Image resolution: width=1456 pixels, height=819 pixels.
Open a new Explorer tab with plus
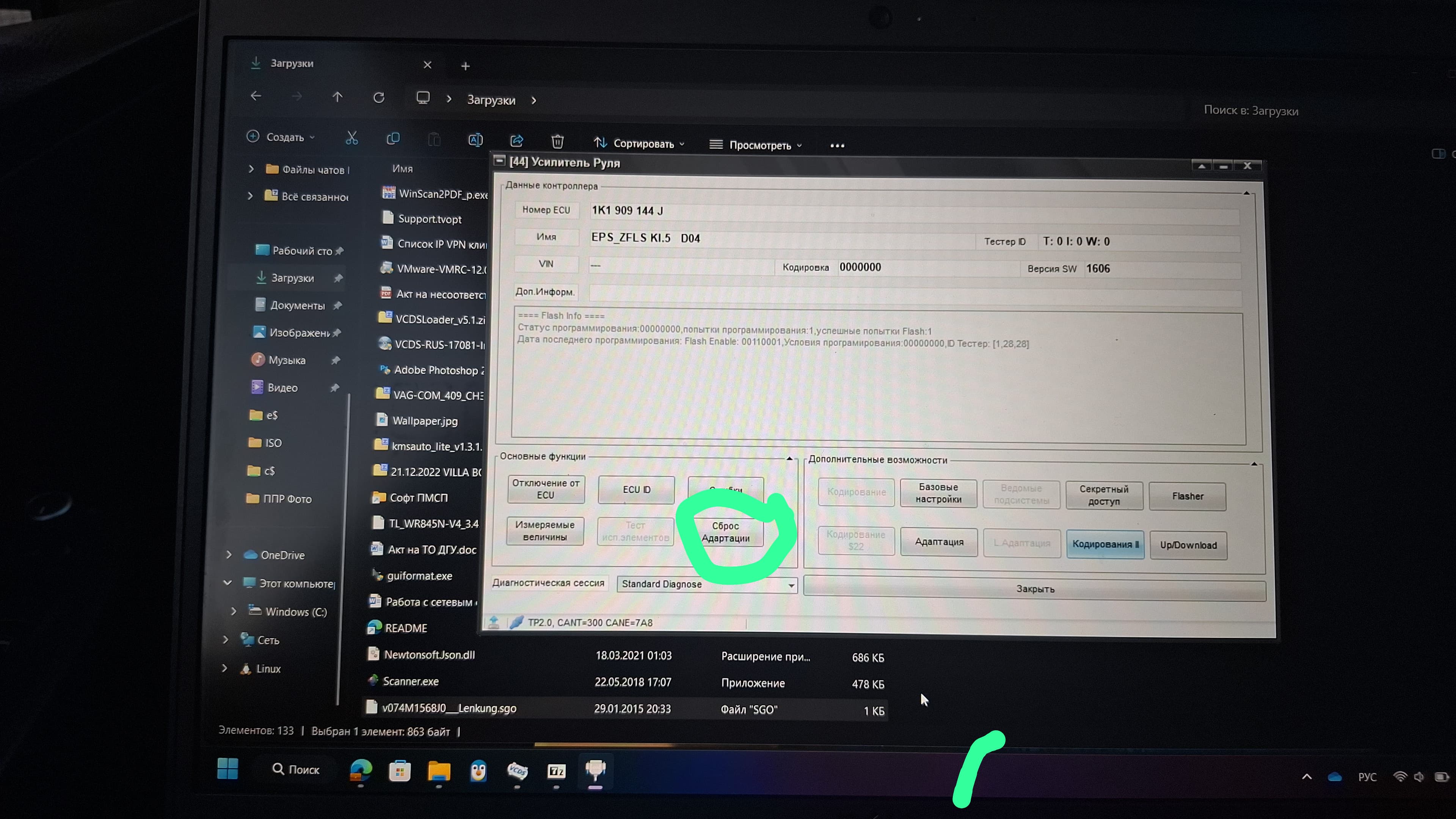(465, 66)
